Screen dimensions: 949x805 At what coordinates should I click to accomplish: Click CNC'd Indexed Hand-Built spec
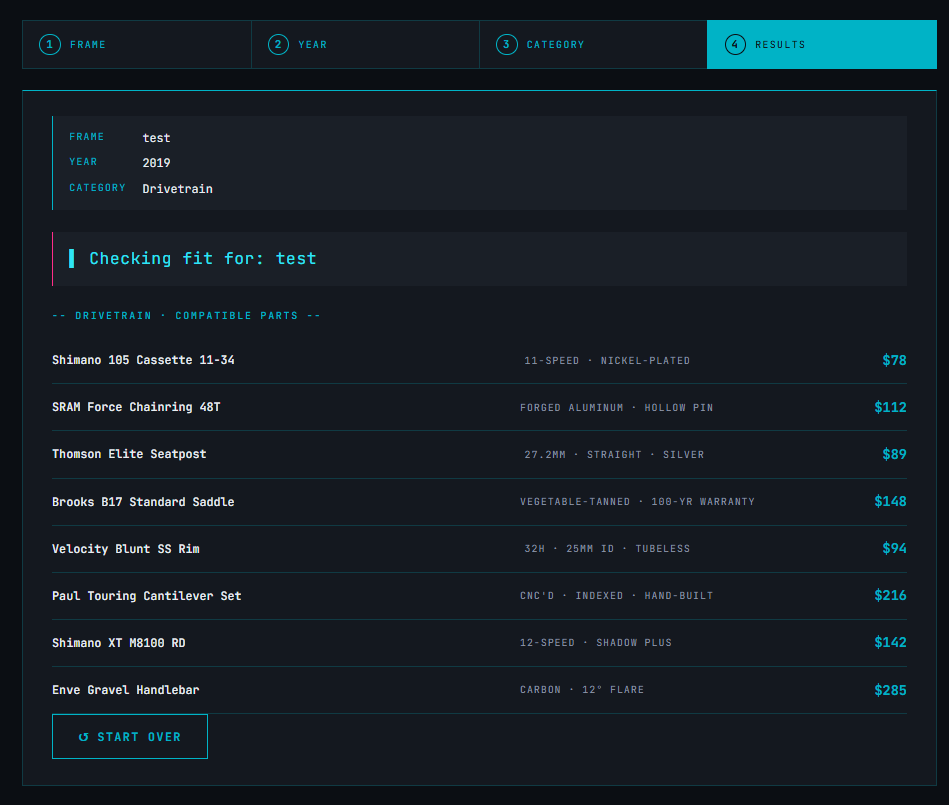click(617, 596)
